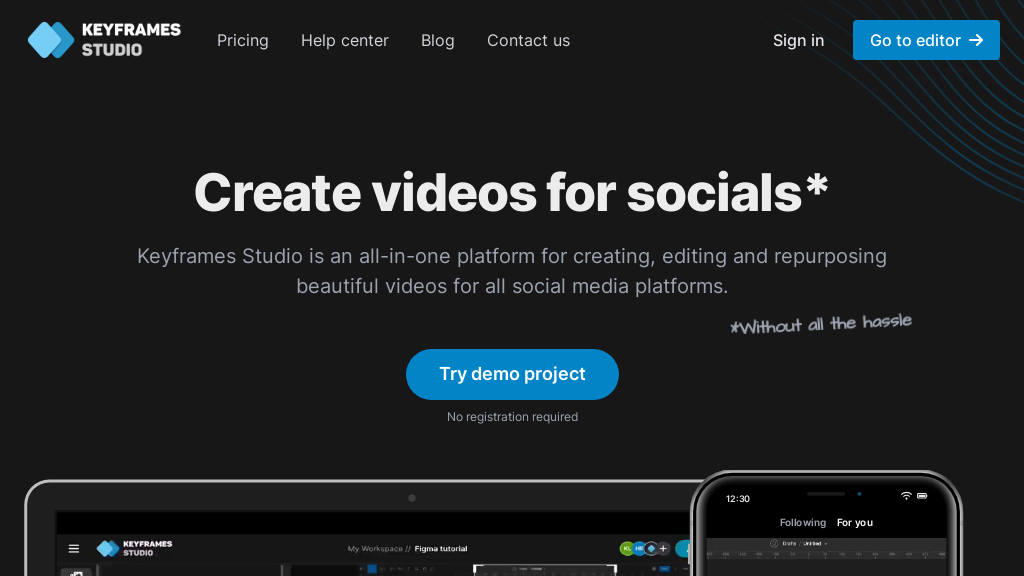Switch to Following tab on phone
Screen dimensions: 1024x576
point(802,523)
